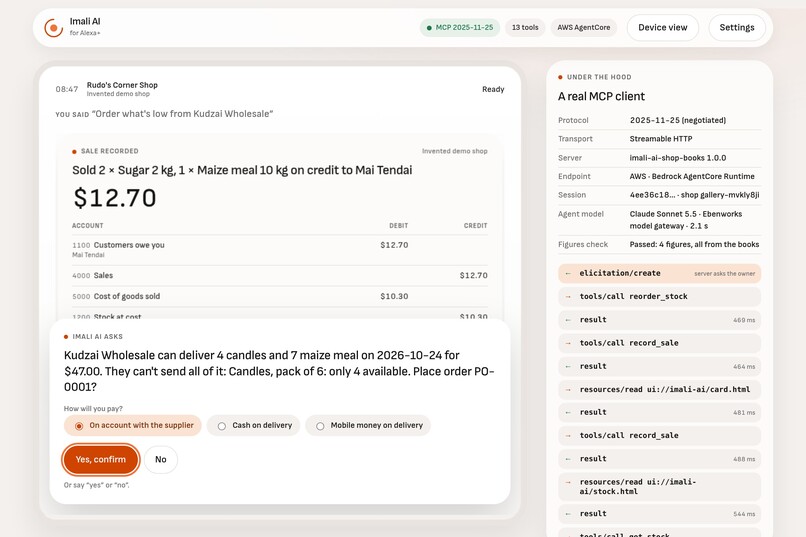
Task: Open the result row showing 481 ms
Action: click(660, 412)
